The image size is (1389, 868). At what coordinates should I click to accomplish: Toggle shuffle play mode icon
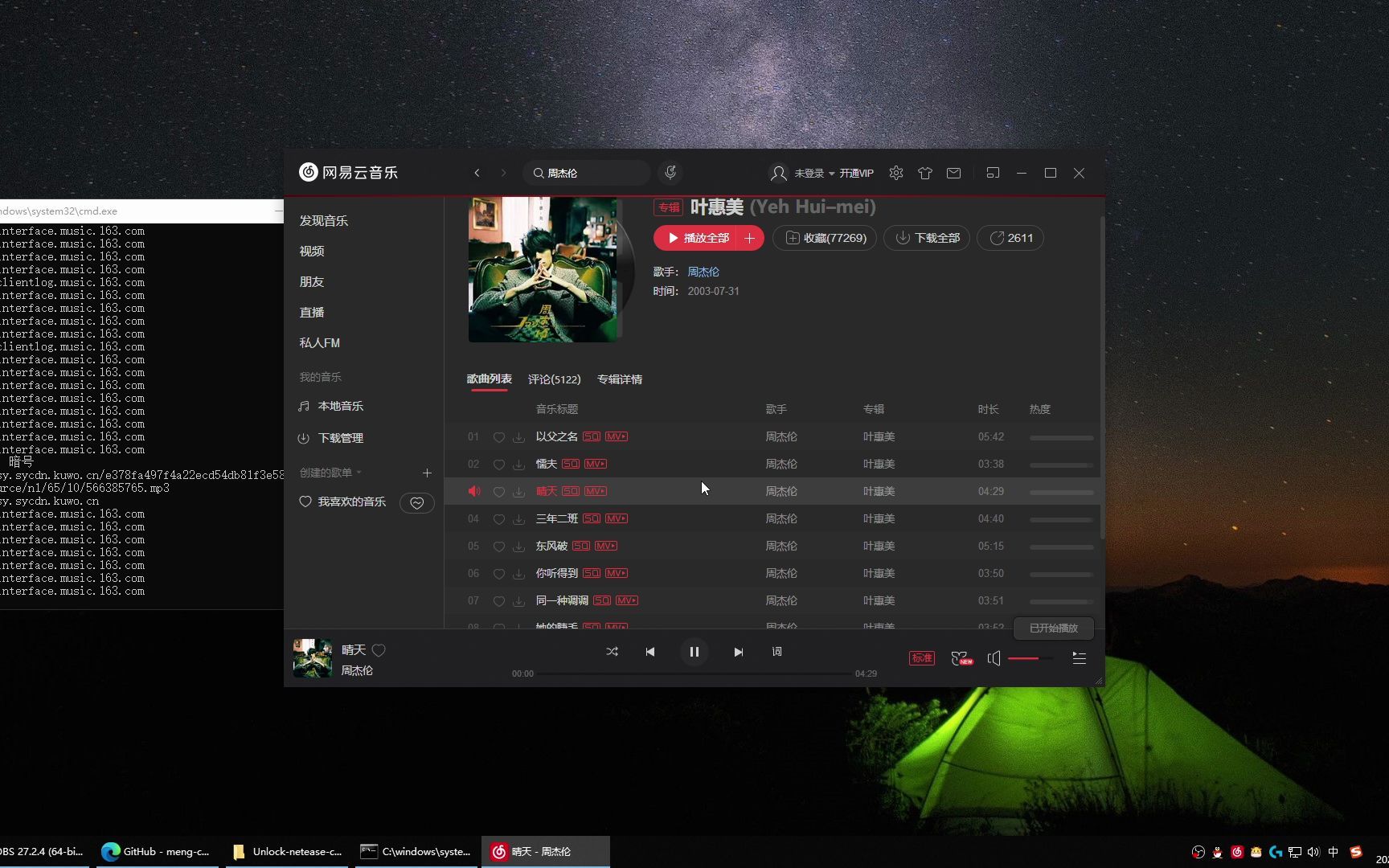pyautogui.click(x=612, y=652)
